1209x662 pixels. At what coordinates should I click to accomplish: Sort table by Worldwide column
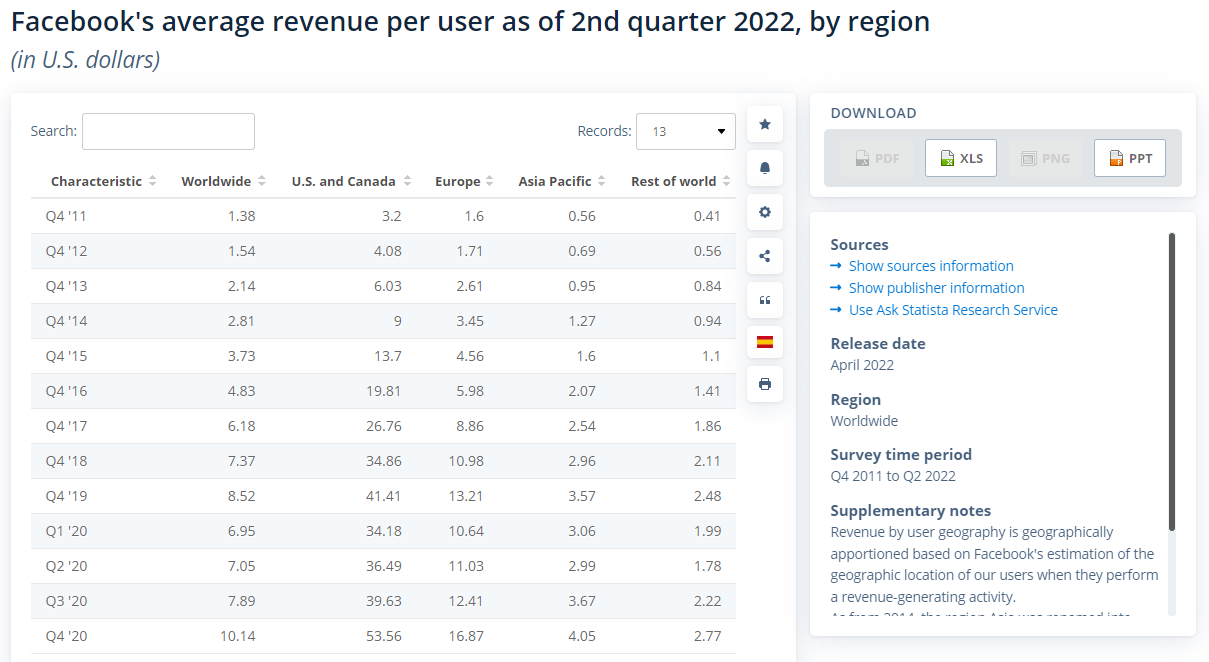(x=223, y=181)
